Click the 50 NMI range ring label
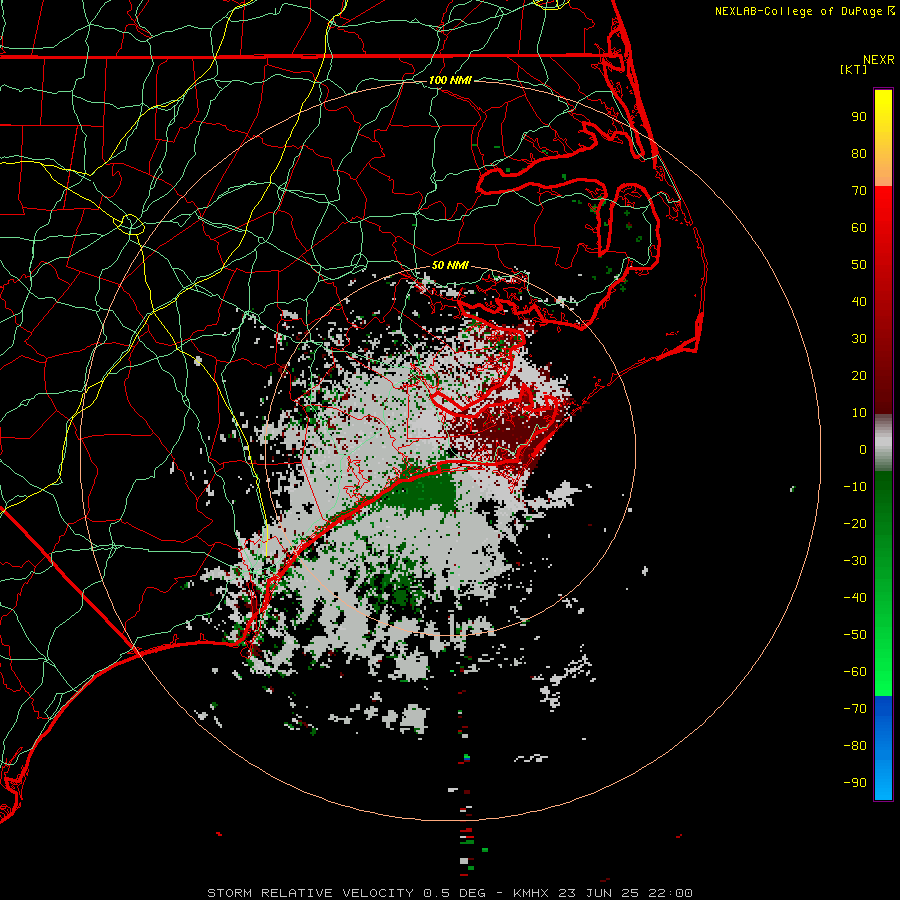Viewport: 900px width, 900px height. [x=450, y=265]
